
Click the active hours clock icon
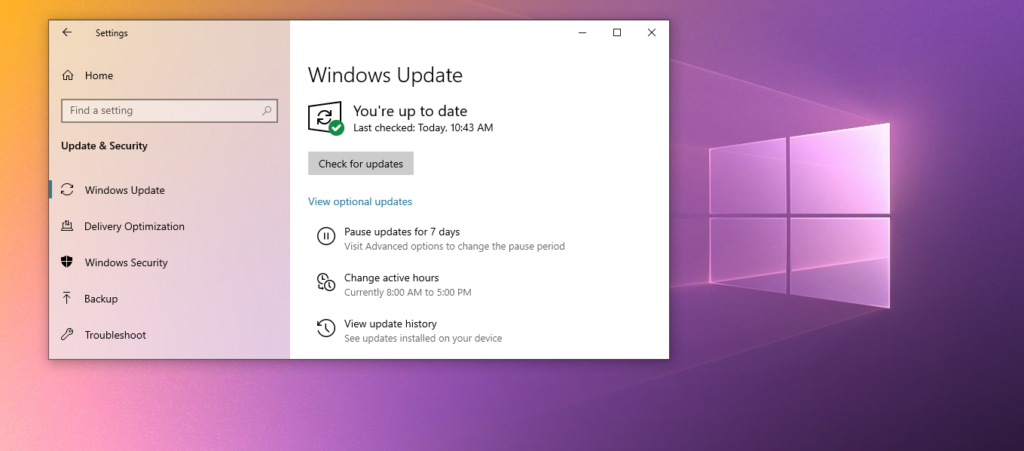tap(326, 282)
